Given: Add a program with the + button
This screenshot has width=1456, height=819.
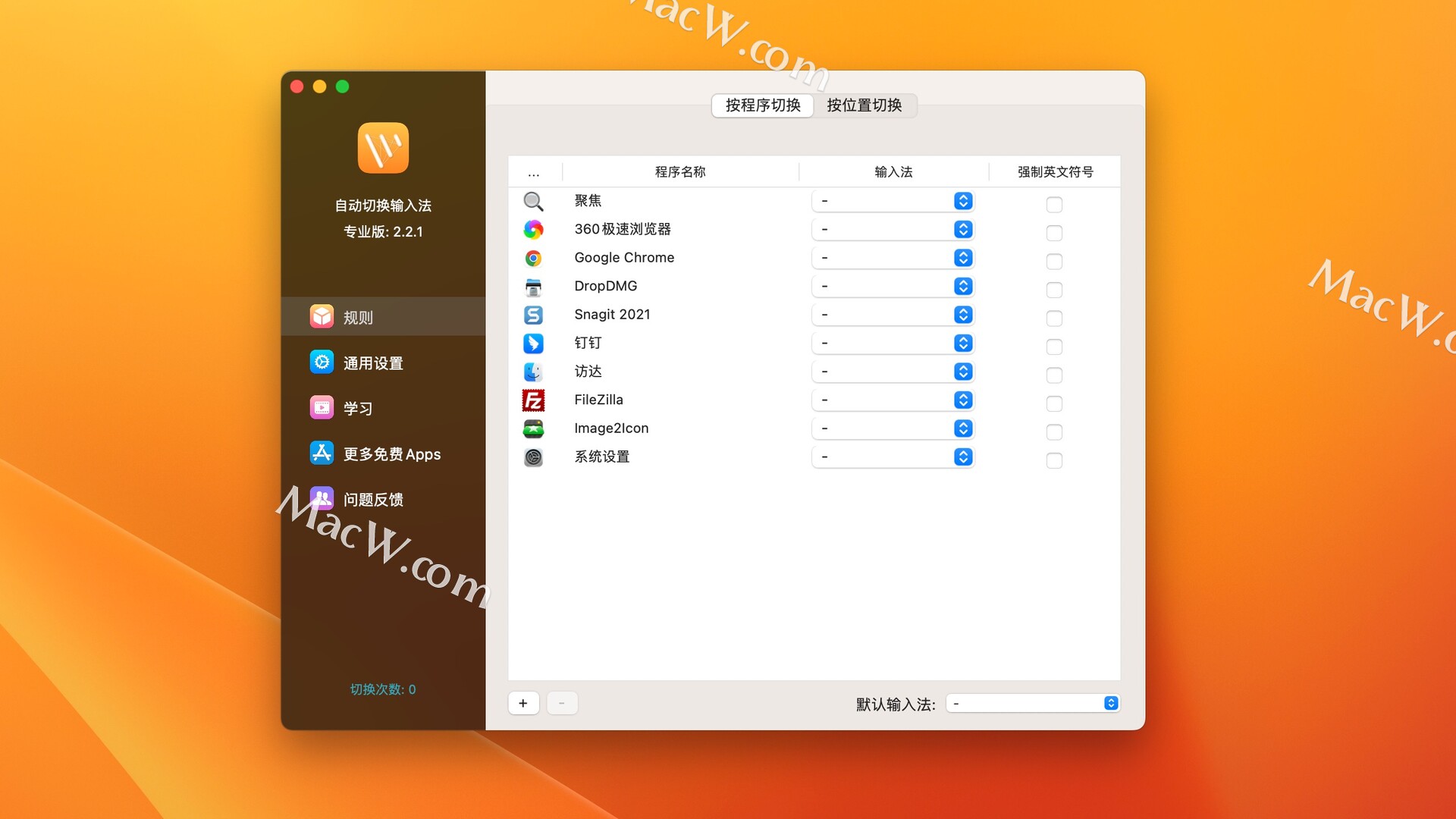Looking at the screenshot, I should 523,703.
